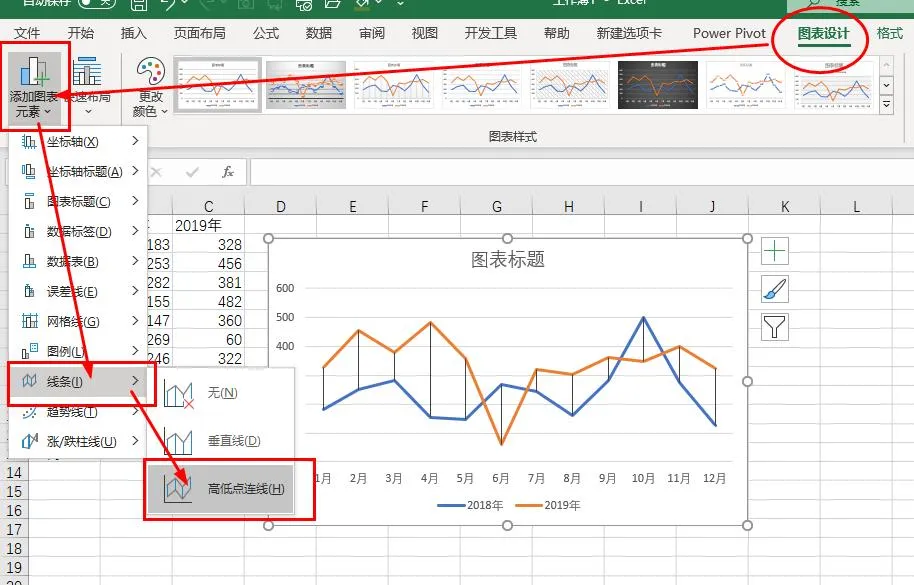Toggle the AutoSave (自动保存) switch
The height and width of the screenshot is (585, 914).
[96, 3]
